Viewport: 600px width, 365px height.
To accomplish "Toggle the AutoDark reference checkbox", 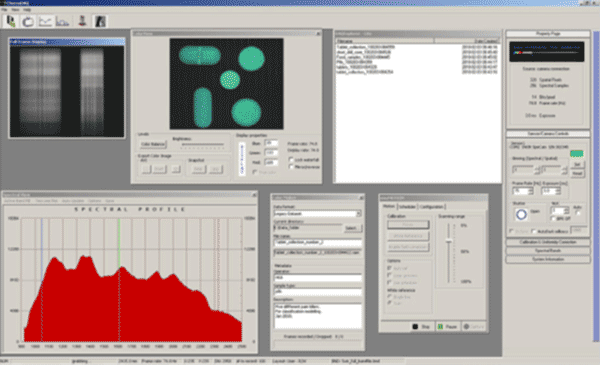I will pos(534,231).
